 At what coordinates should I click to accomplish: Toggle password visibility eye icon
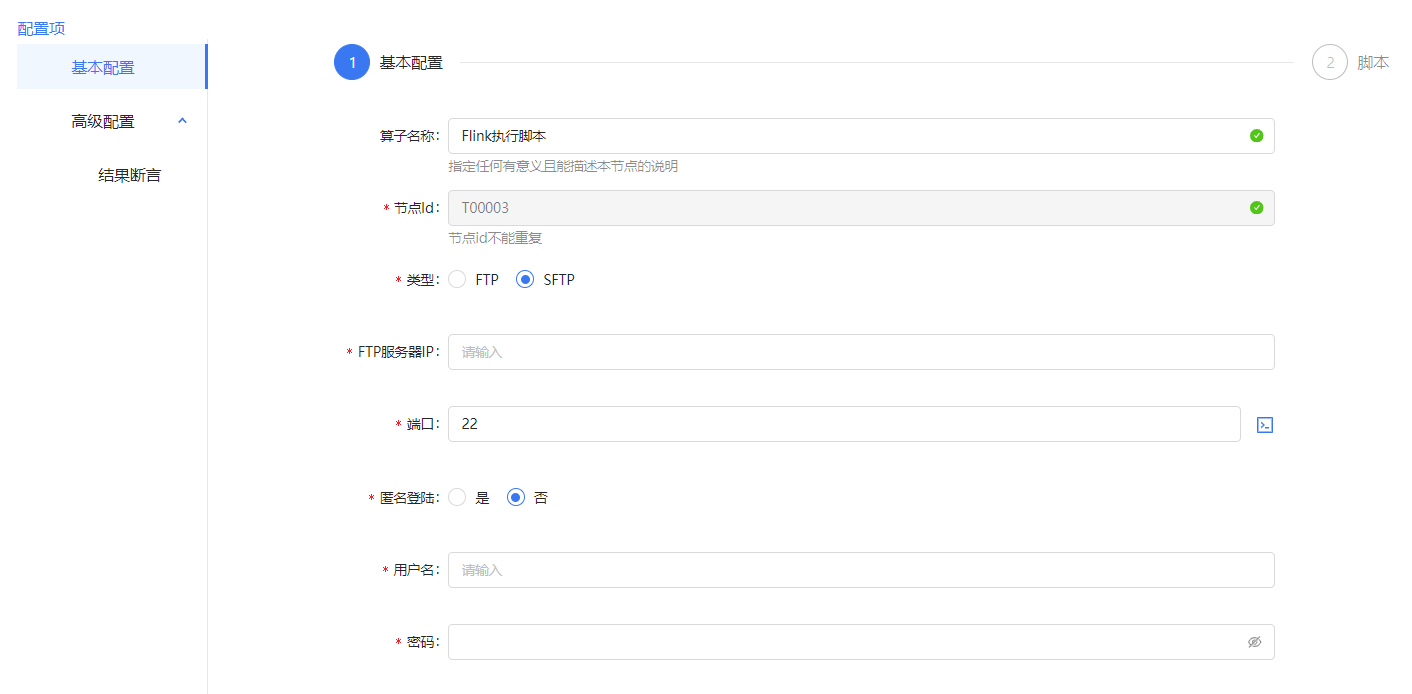(x=1254, y=642)
